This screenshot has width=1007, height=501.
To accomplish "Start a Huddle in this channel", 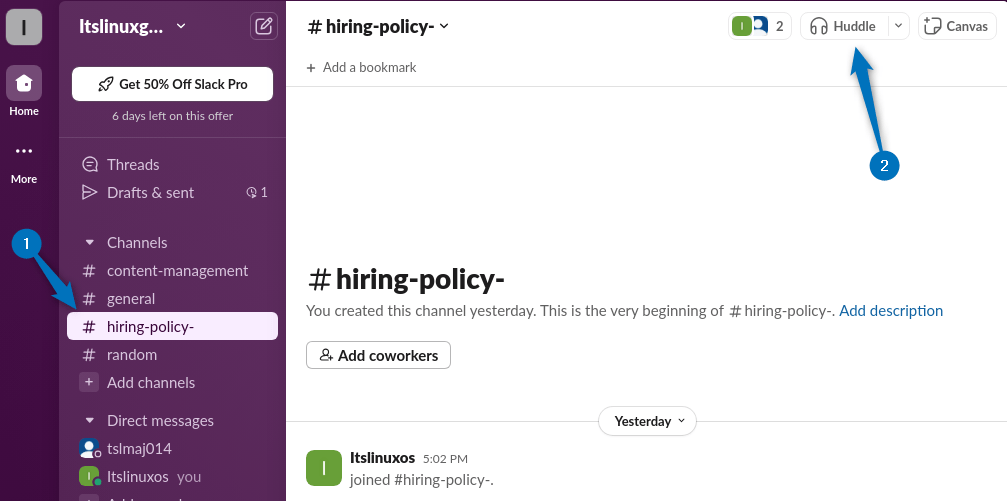I will pos(843,27).
